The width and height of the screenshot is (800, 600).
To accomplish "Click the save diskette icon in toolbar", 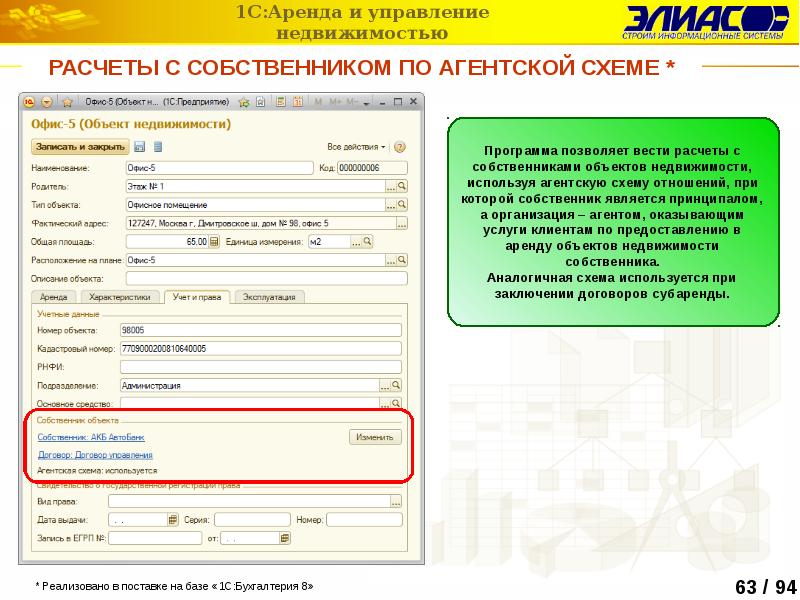I will pyautogui.click(x=137, y=147).
